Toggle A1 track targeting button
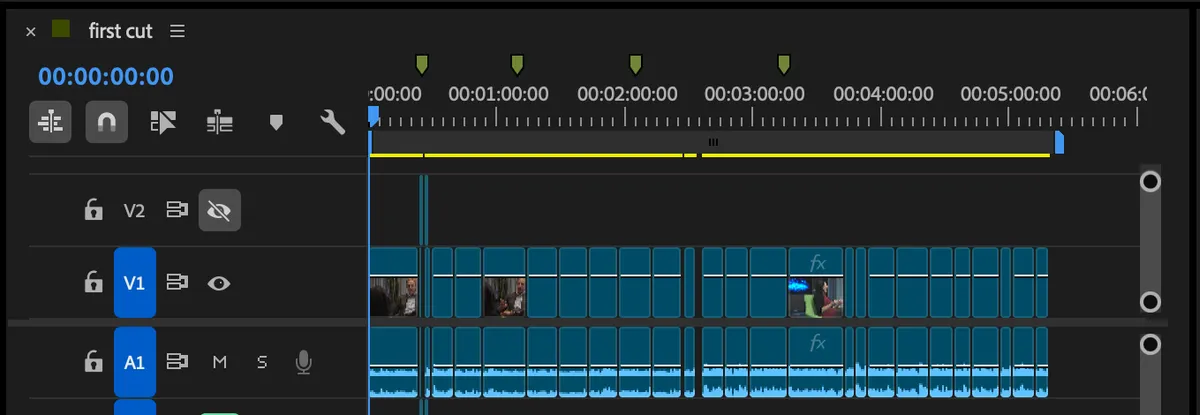Image resolution: width=1200 pixels, height=415 pixels. point(134,362)
